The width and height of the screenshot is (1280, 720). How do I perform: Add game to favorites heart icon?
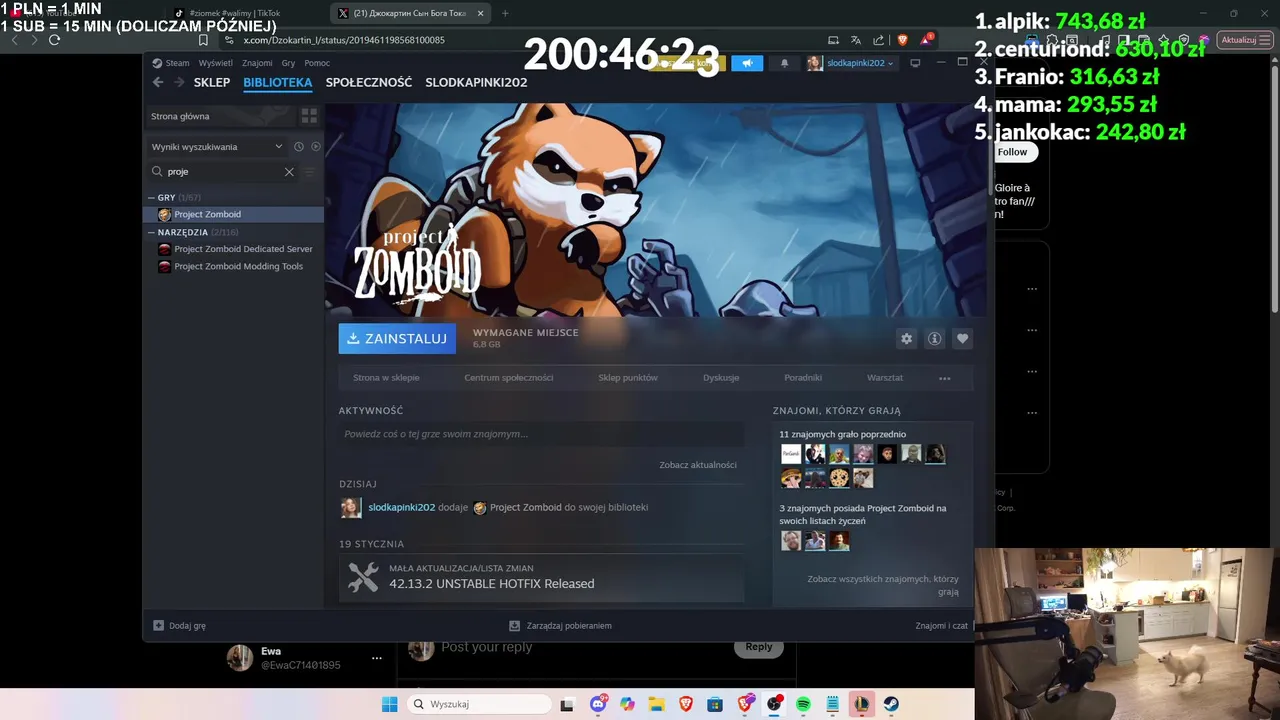(962, 339)
